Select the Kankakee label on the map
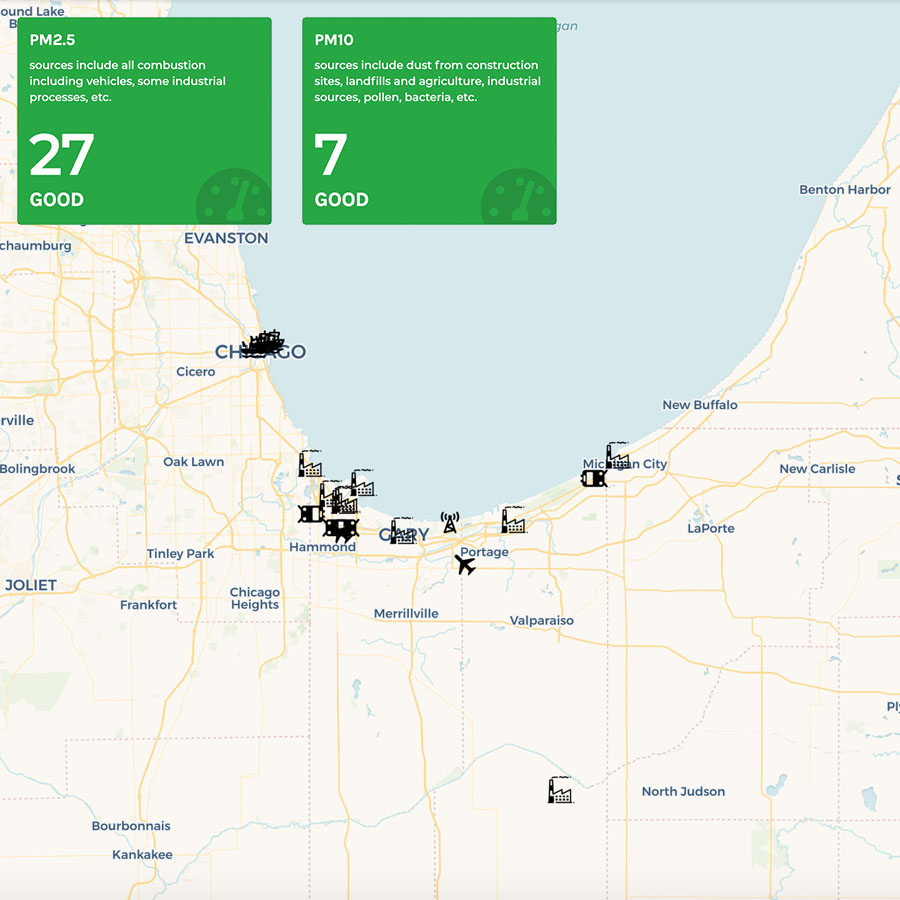The image size is (900, 900). tap(142, 855)
